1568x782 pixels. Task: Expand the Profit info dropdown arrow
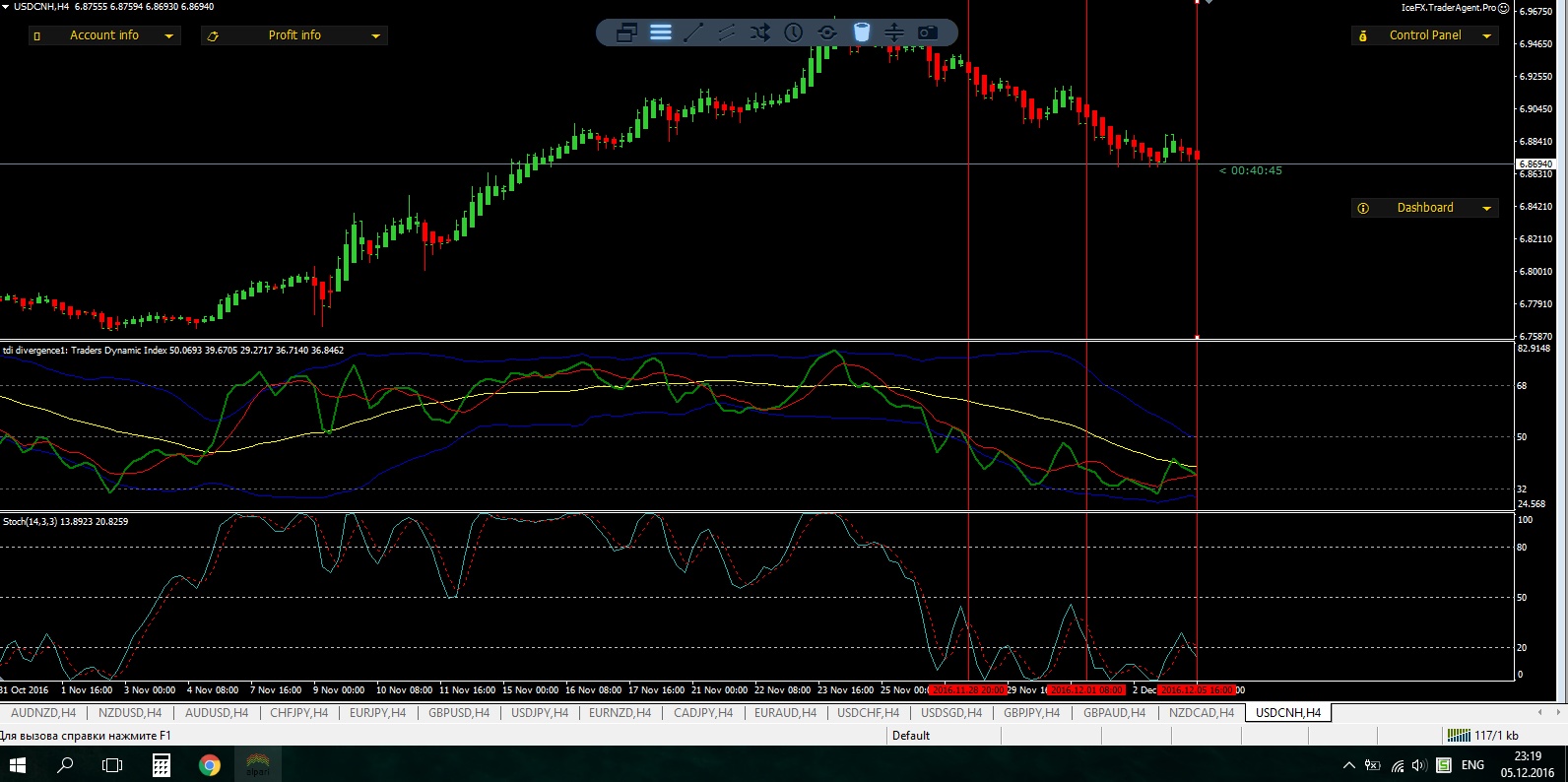[375, 36]
